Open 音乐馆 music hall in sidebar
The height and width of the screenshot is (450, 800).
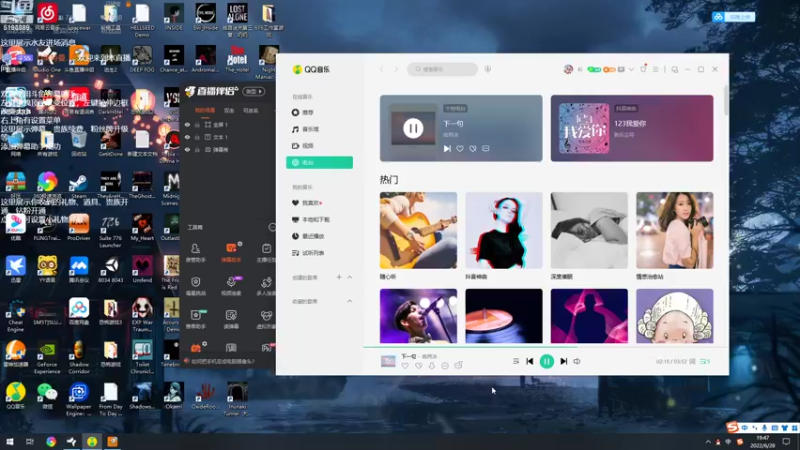(x=306, y=129)
